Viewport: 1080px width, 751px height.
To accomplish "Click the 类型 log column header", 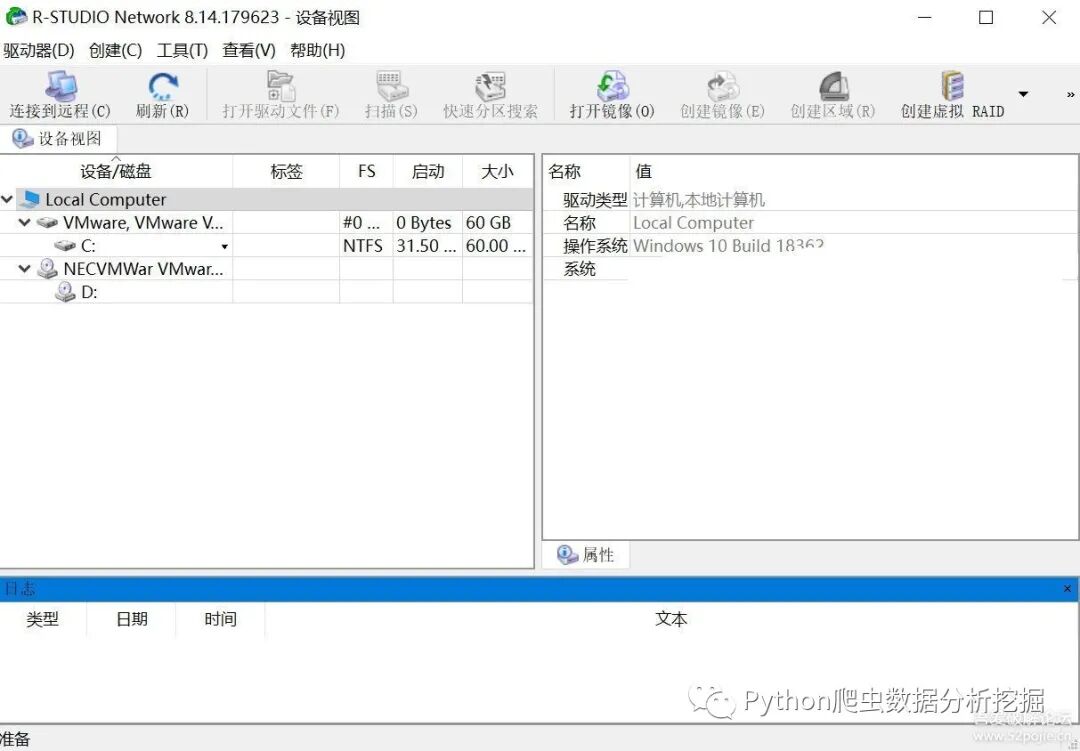I will 43,619.
